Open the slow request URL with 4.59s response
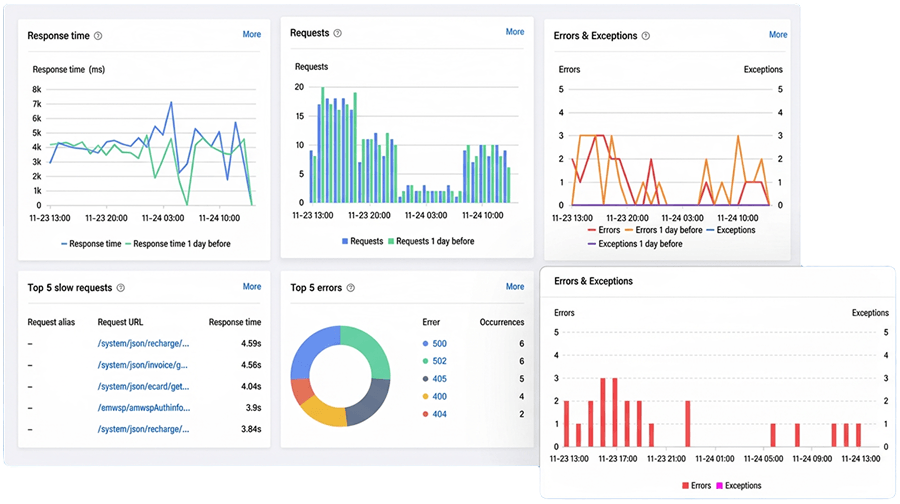 (143, 343)
